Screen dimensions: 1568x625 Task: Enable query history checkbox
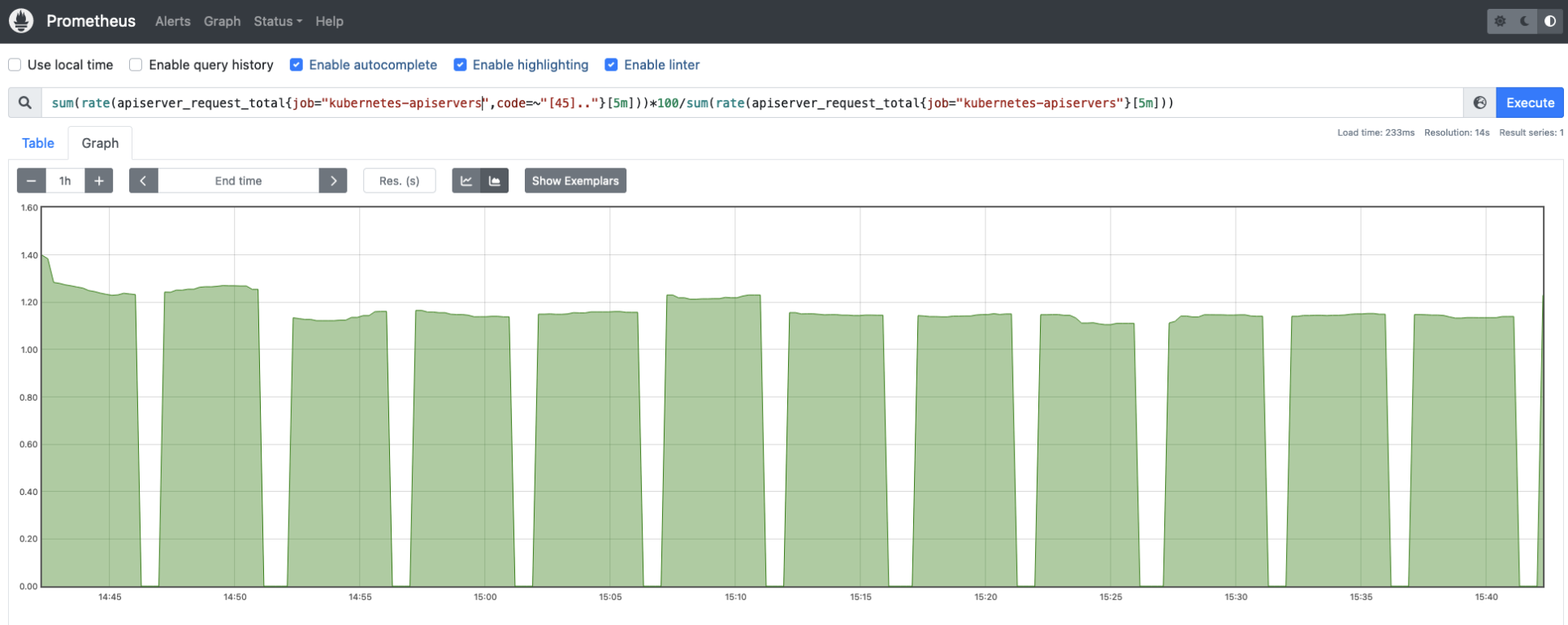[136, 65]
